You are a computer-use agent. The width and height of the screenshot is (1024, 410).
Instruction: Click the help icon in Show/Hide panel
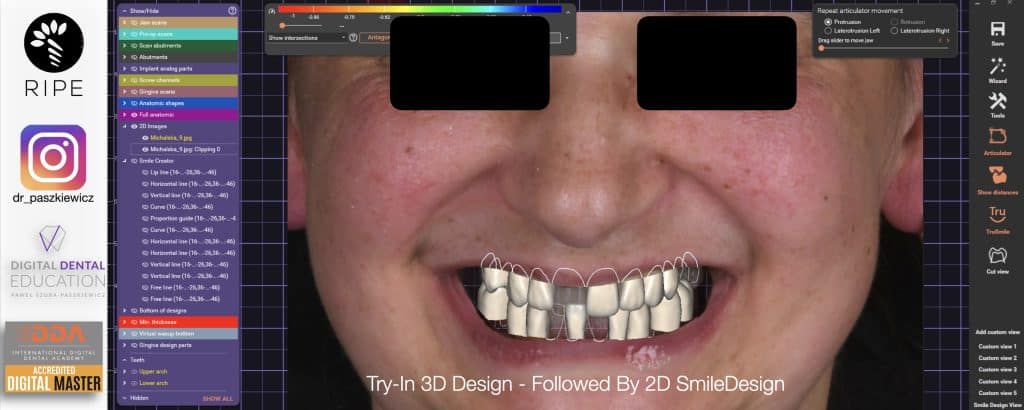click(x=232, y=10)
